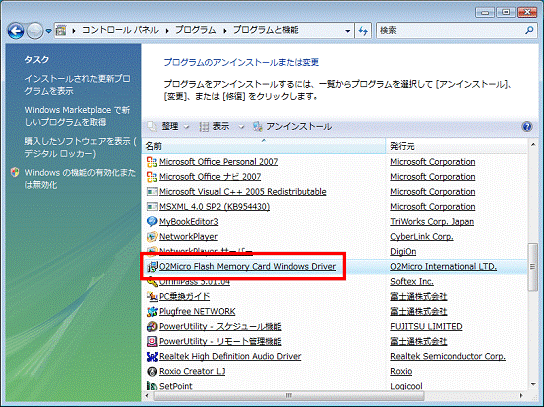Click the Back navigation arrow button

coord(16,31)
